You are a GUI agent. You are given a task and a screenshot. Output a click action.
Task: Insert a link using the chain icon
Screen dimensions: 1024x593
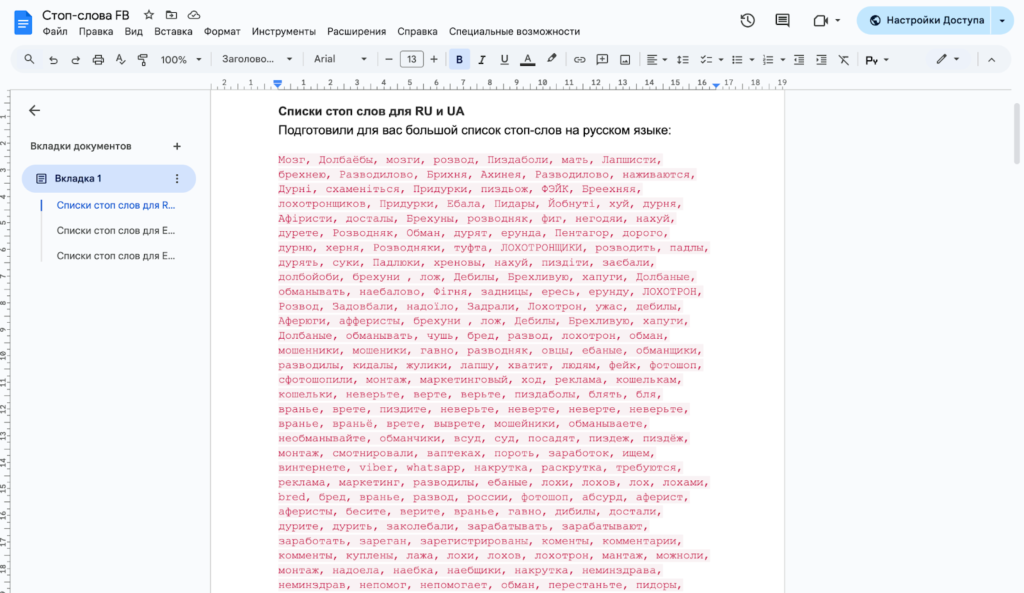(x=579, y=60)
